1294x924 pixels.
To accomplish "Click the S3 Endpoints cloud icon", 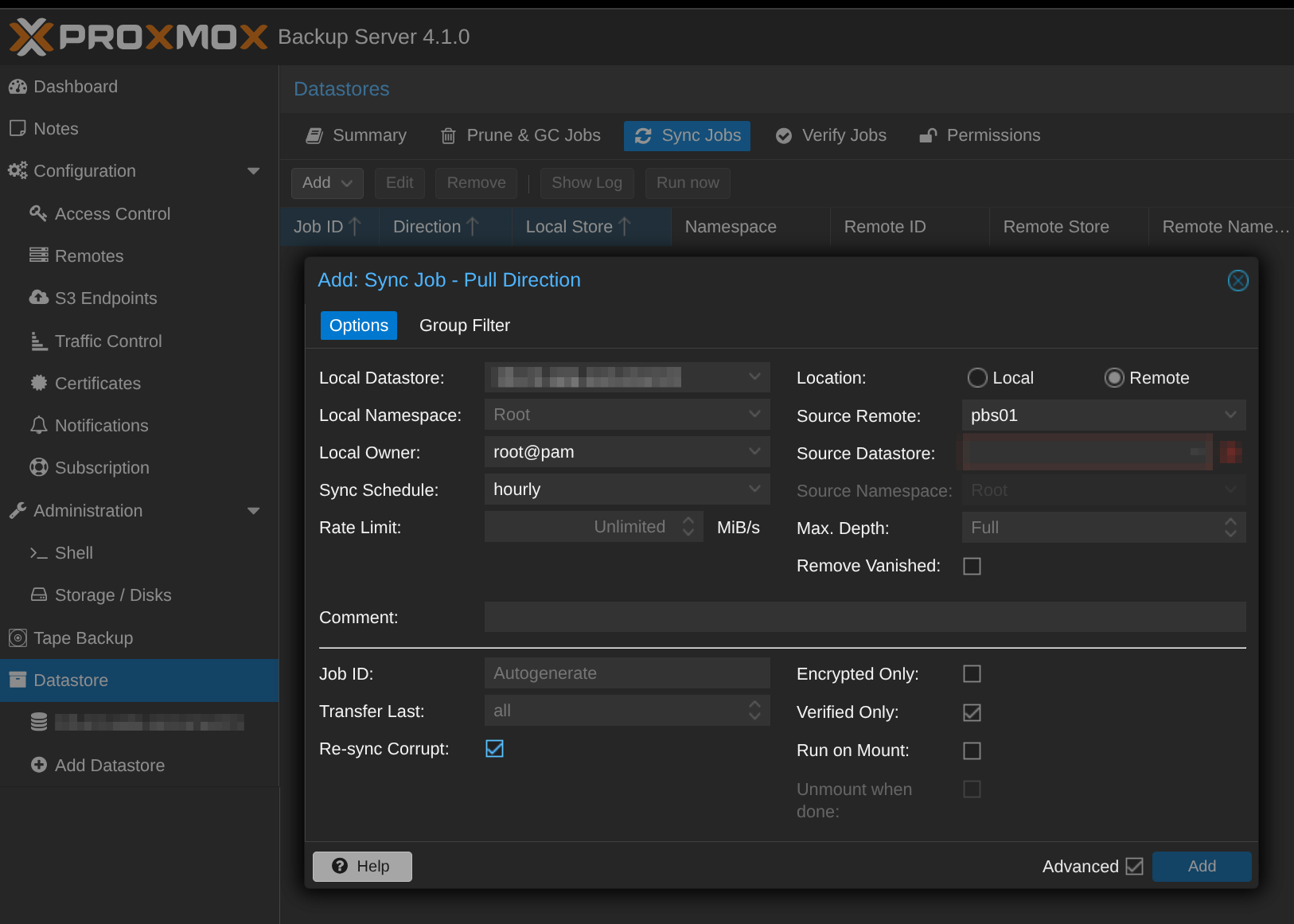I will (x=38, y=298).
